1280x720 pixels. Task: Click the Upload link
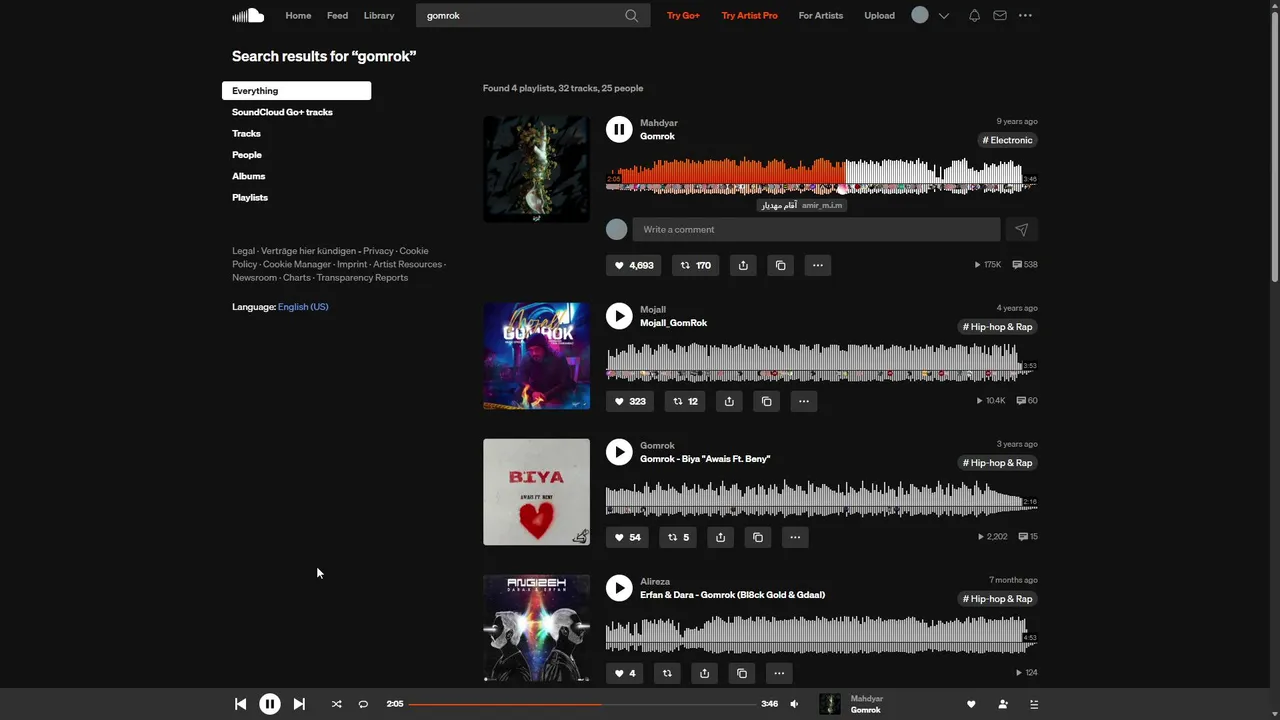(x=879, y=15)
